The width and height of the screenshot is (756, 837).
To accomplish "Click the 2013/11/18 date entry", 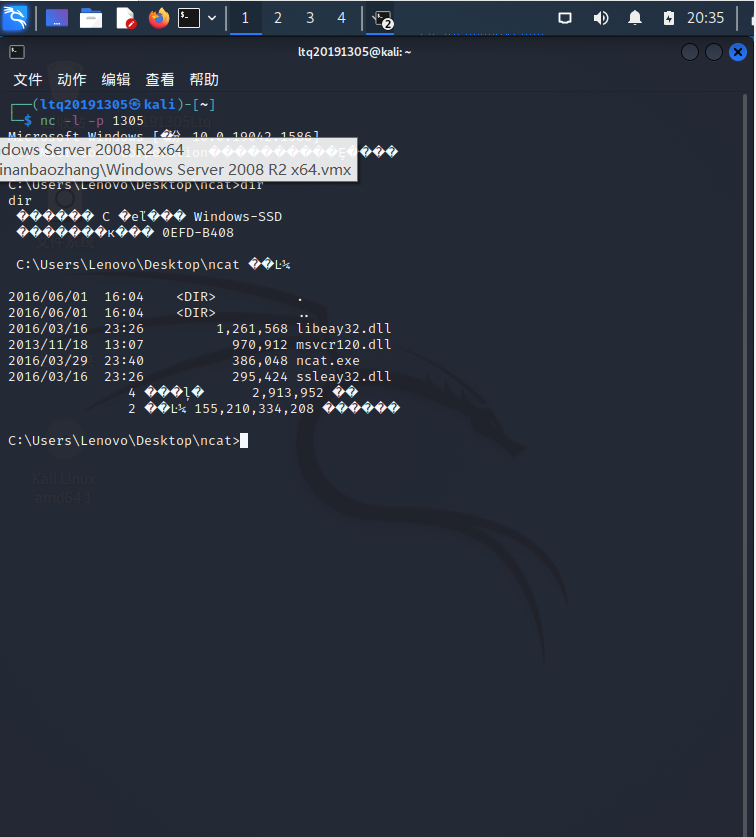I will [x=48, y=345].
